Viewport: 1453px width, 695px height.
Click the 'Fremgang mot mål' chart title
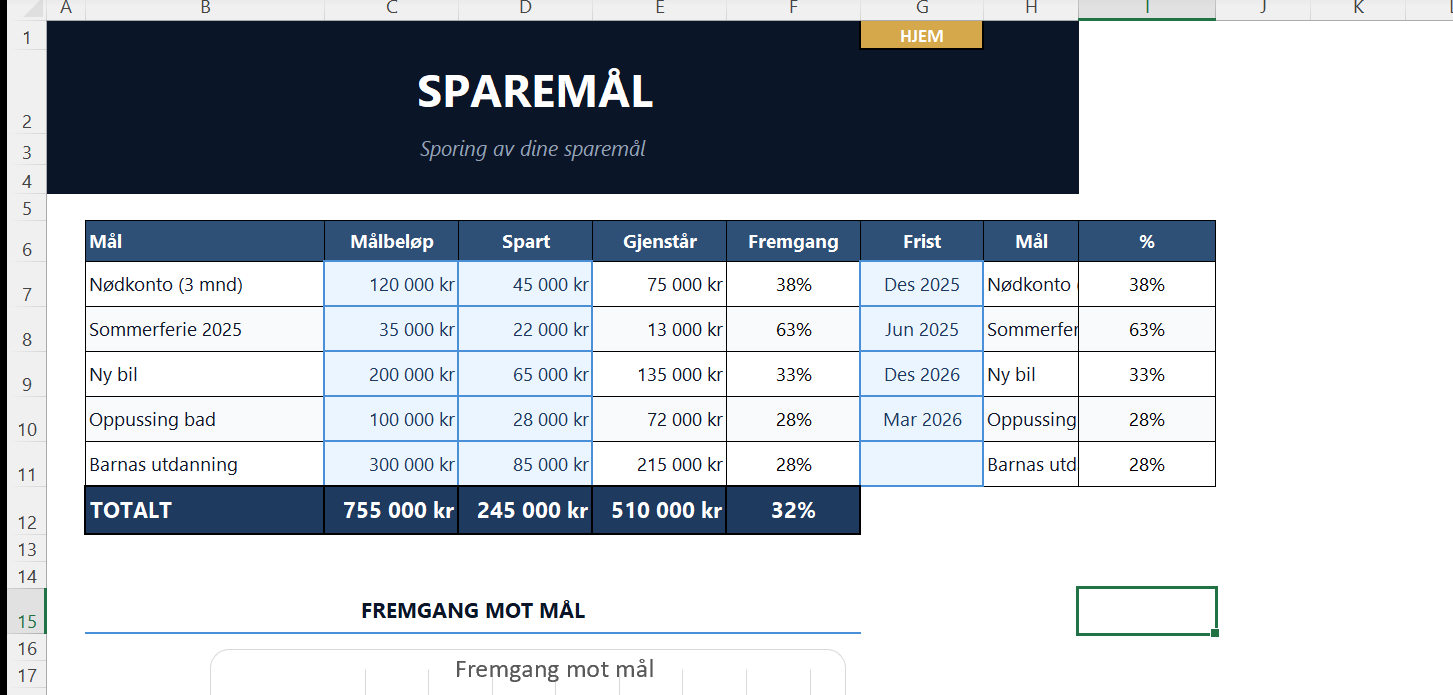coord(554,669)
